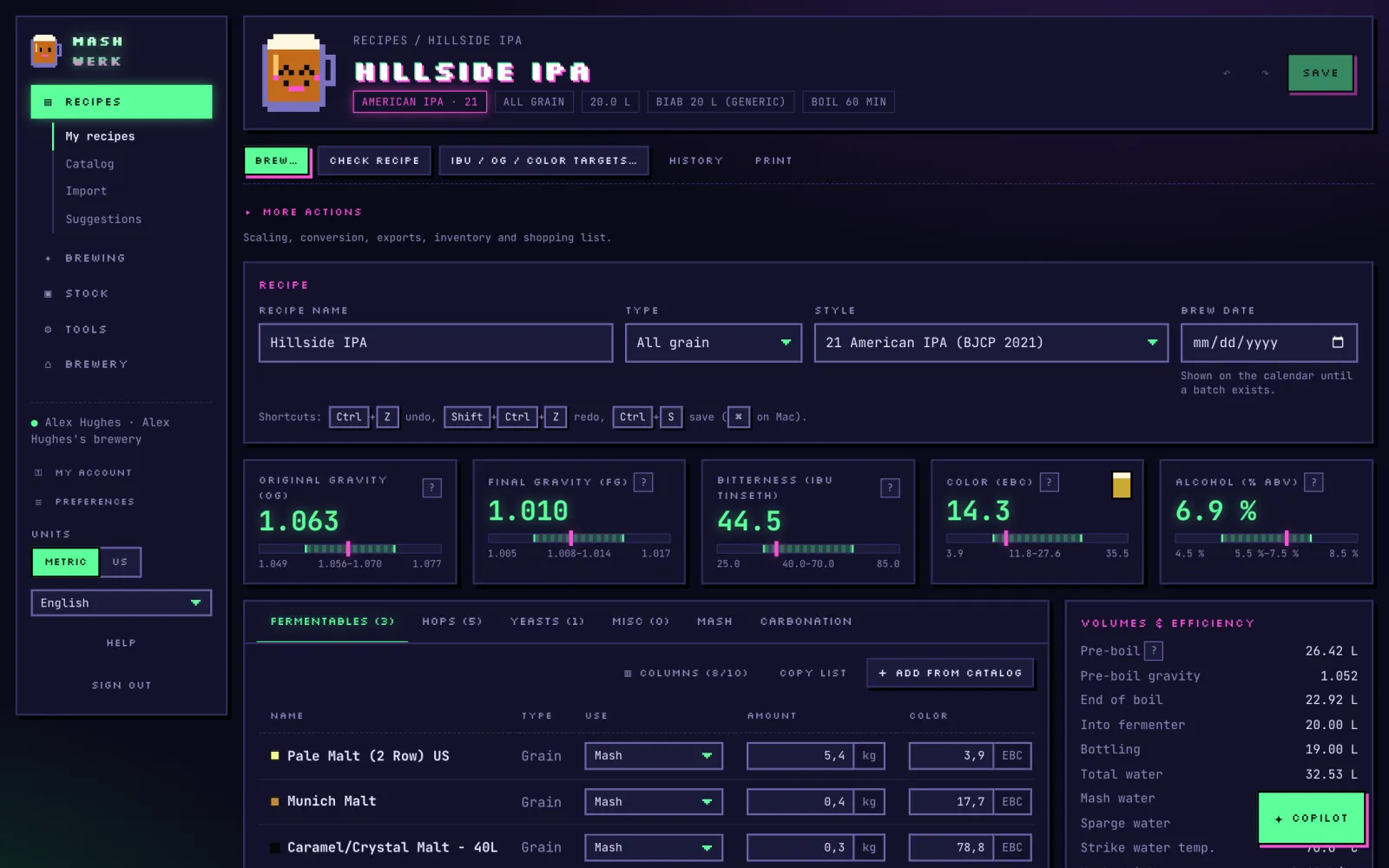Click the Stock box icon in sidebar
This screenshot has width=1389, height=868.
[48, 293]
